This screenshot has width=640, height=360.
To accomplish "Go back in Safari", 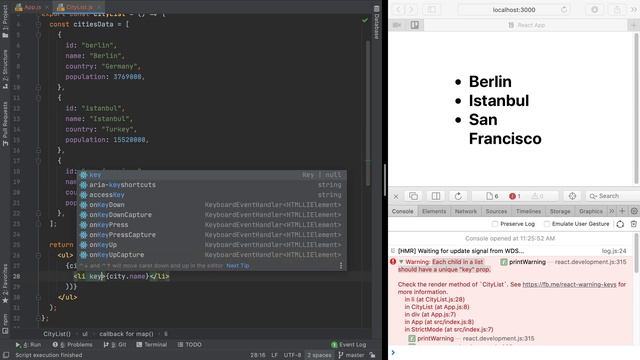I will click(399, 9).
